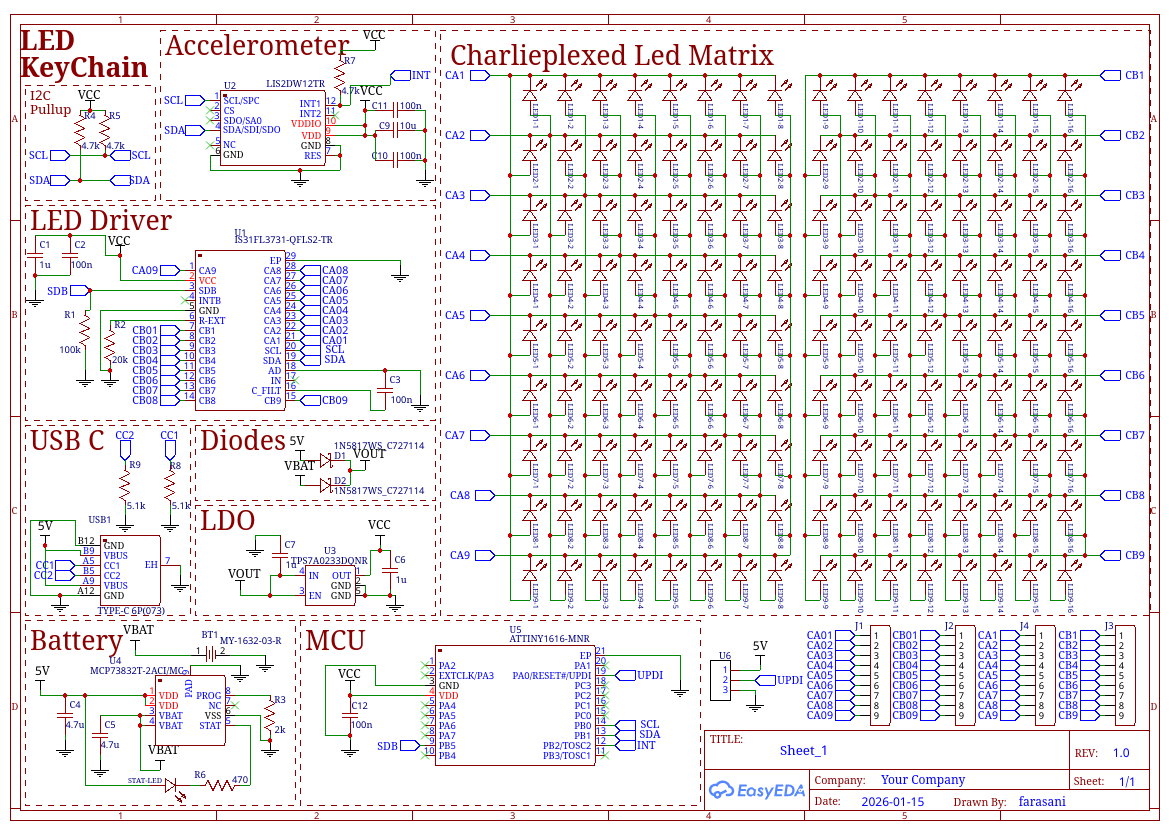Select the INT2 no-connect flag on U2
Image resolution: width=1169 pixels, height=836 pixels.
coord(335,115)
